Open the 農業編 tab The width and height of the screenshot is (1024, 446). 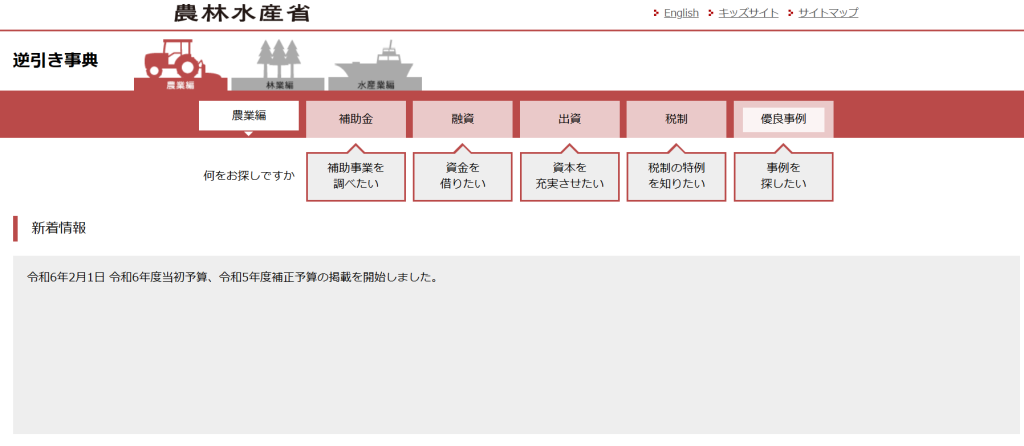pyautogui.click(x=249, y=116)
